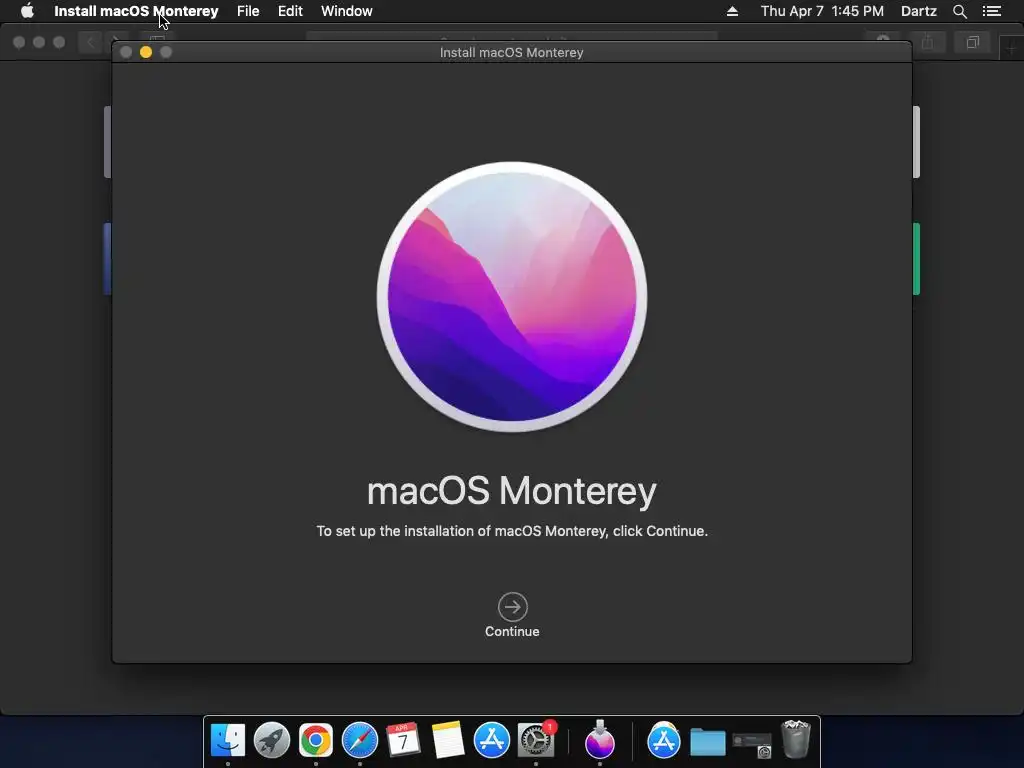This screenshot has width=1024, height=768.
Task: Open the Dartz user menu
Action: (918, 11)
